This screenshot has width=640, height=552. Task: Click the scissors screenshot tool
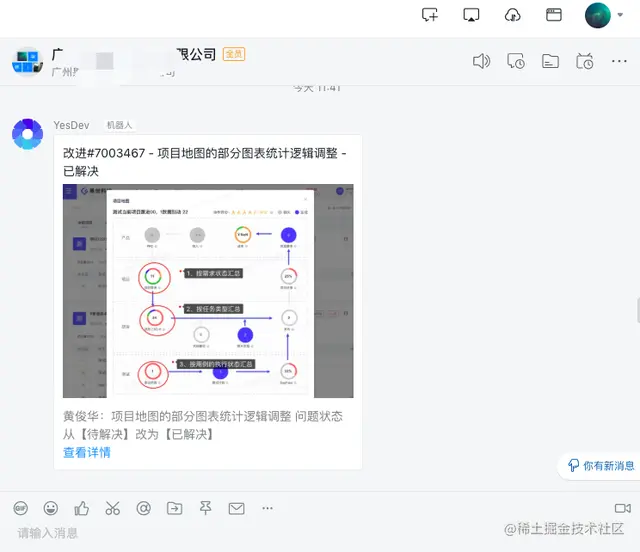coord(113,508)
